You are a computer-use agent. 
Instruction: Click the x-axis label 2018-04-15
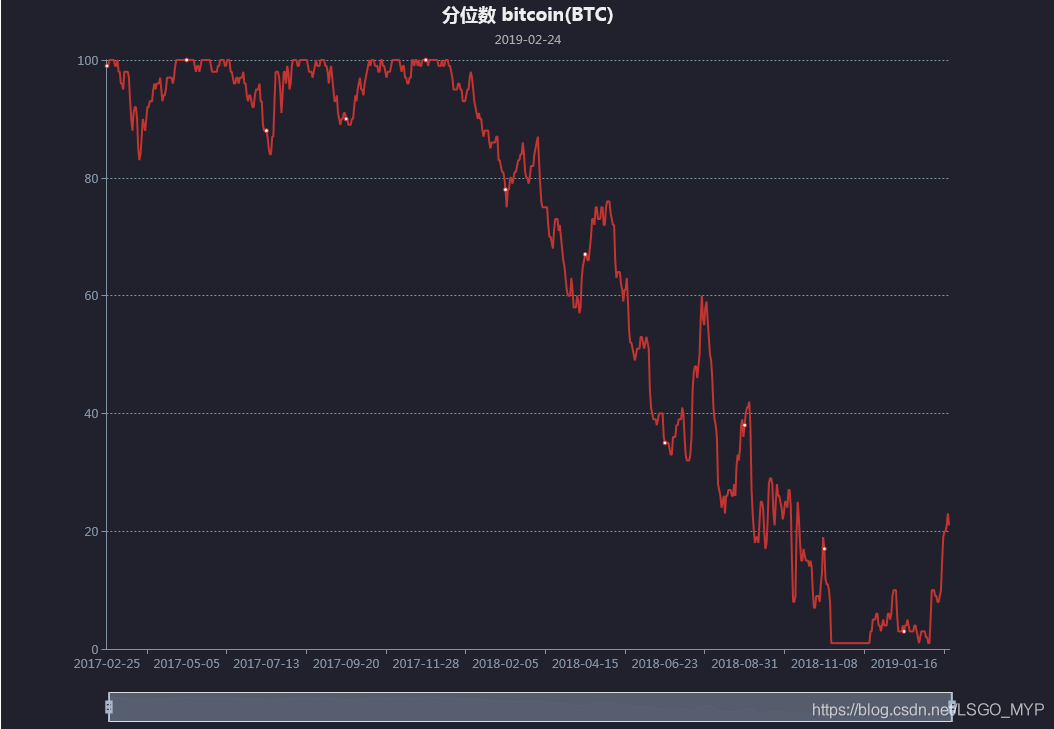pyautogui.click(x=585, y=664)
